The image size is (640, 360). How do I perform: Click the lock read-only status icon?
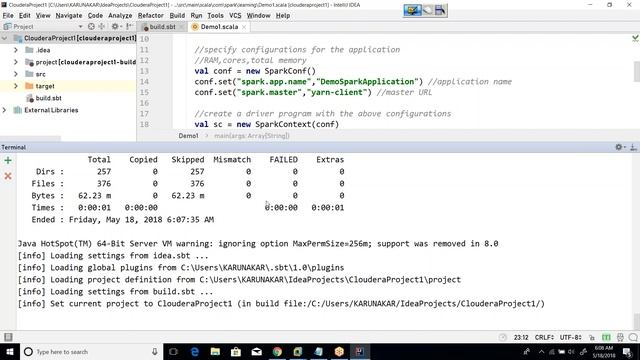pos(592,338)
